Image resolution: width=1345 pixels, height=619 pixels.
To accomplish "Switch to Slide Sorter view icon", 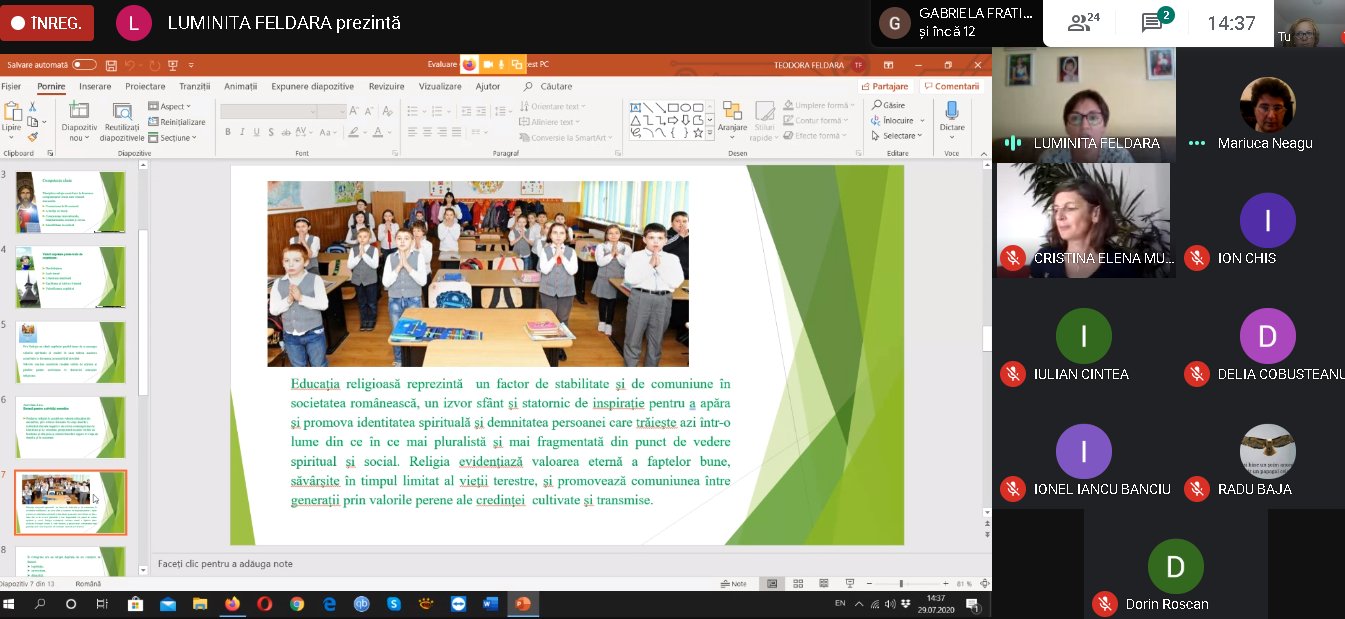I will (797, 582).
